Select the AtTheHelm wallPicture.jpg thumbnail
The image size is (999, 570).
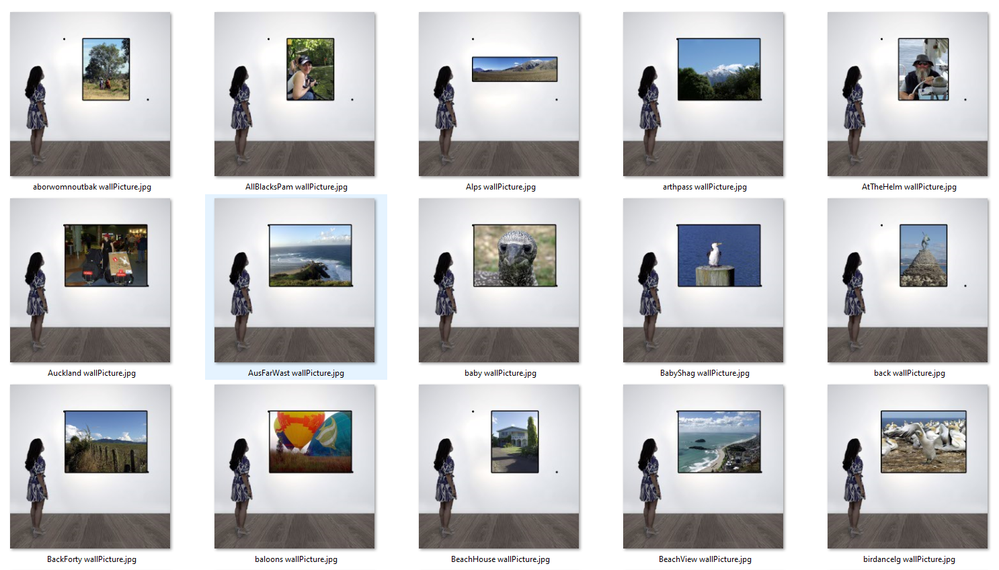[908, 94]
